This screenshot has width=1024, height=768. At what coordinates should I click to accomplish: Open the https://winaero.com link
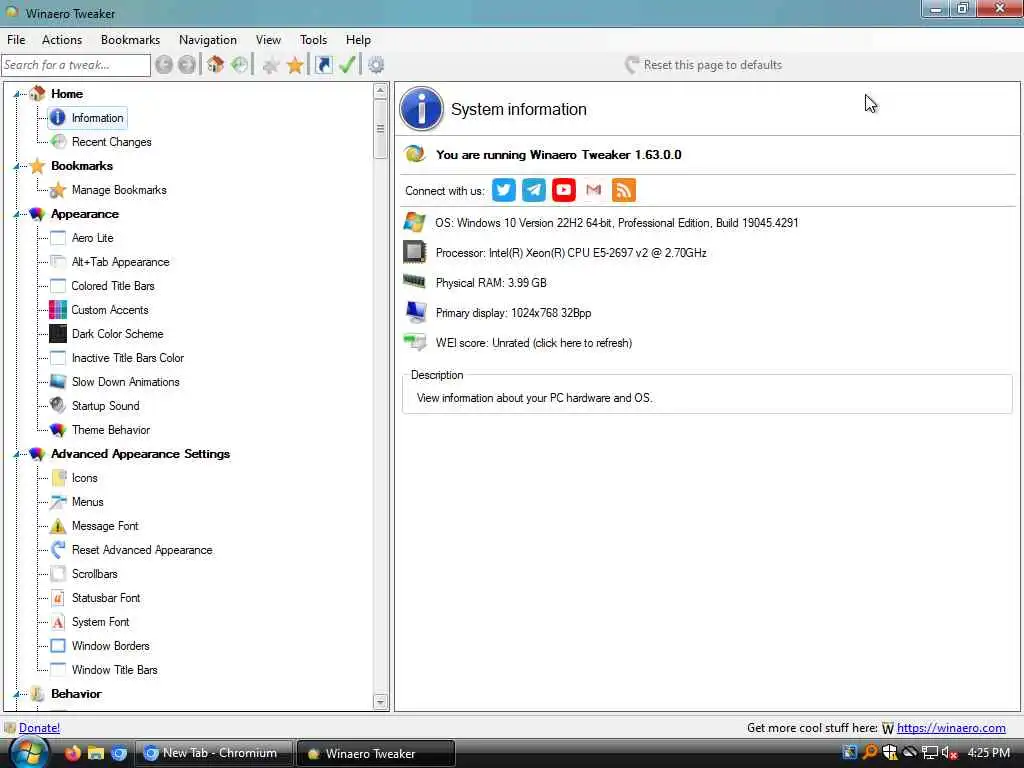[x=951, y=728]
